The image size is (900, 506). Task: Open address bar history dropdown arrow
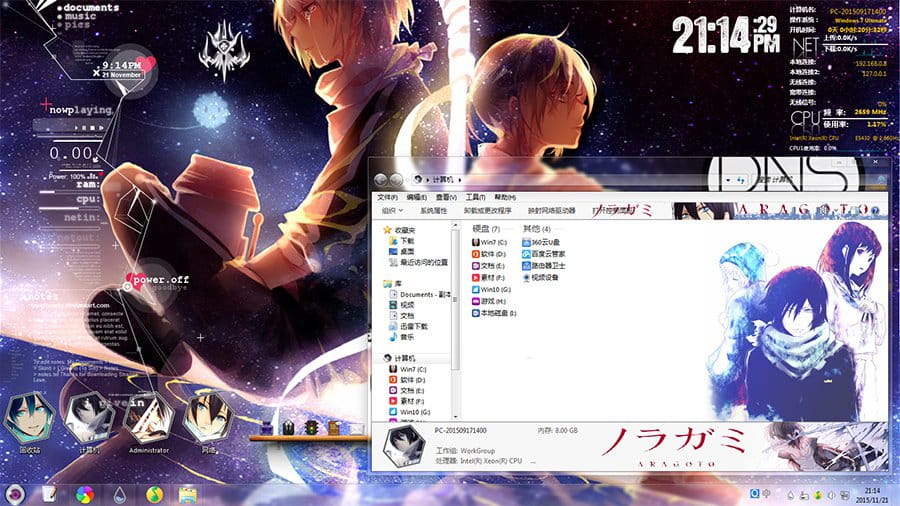728,180
